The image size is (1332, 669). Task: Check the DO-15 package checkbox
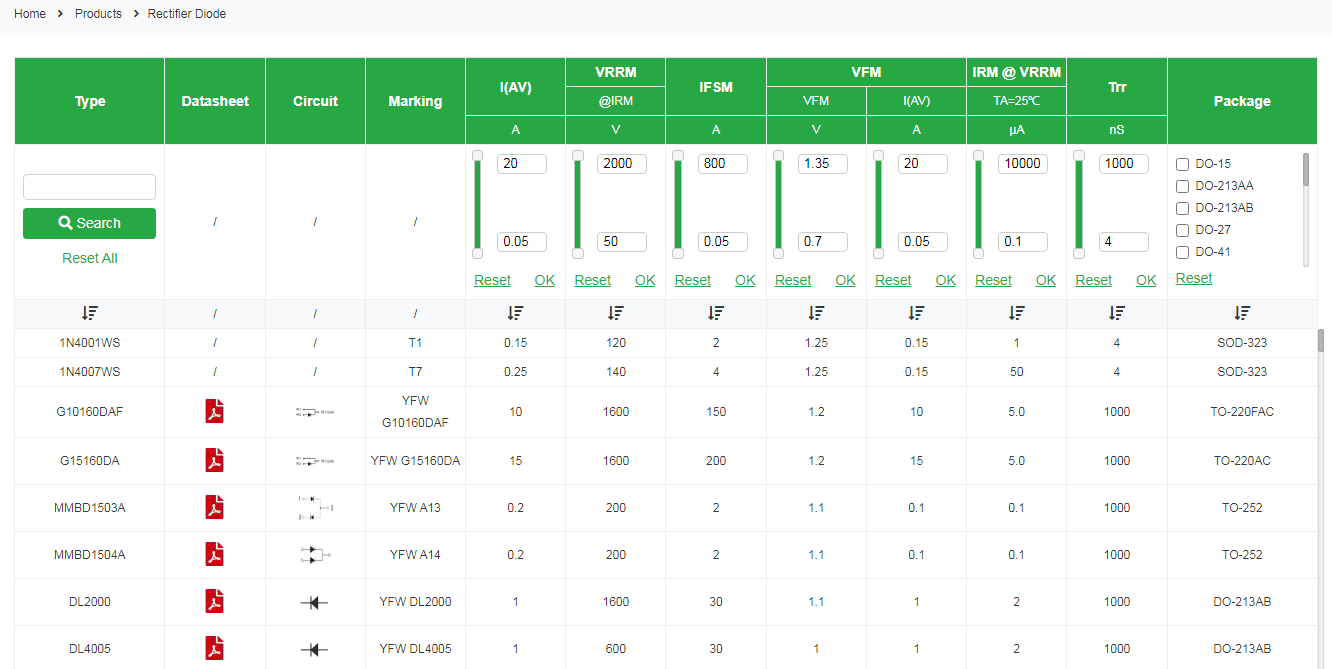point(1183,164)
